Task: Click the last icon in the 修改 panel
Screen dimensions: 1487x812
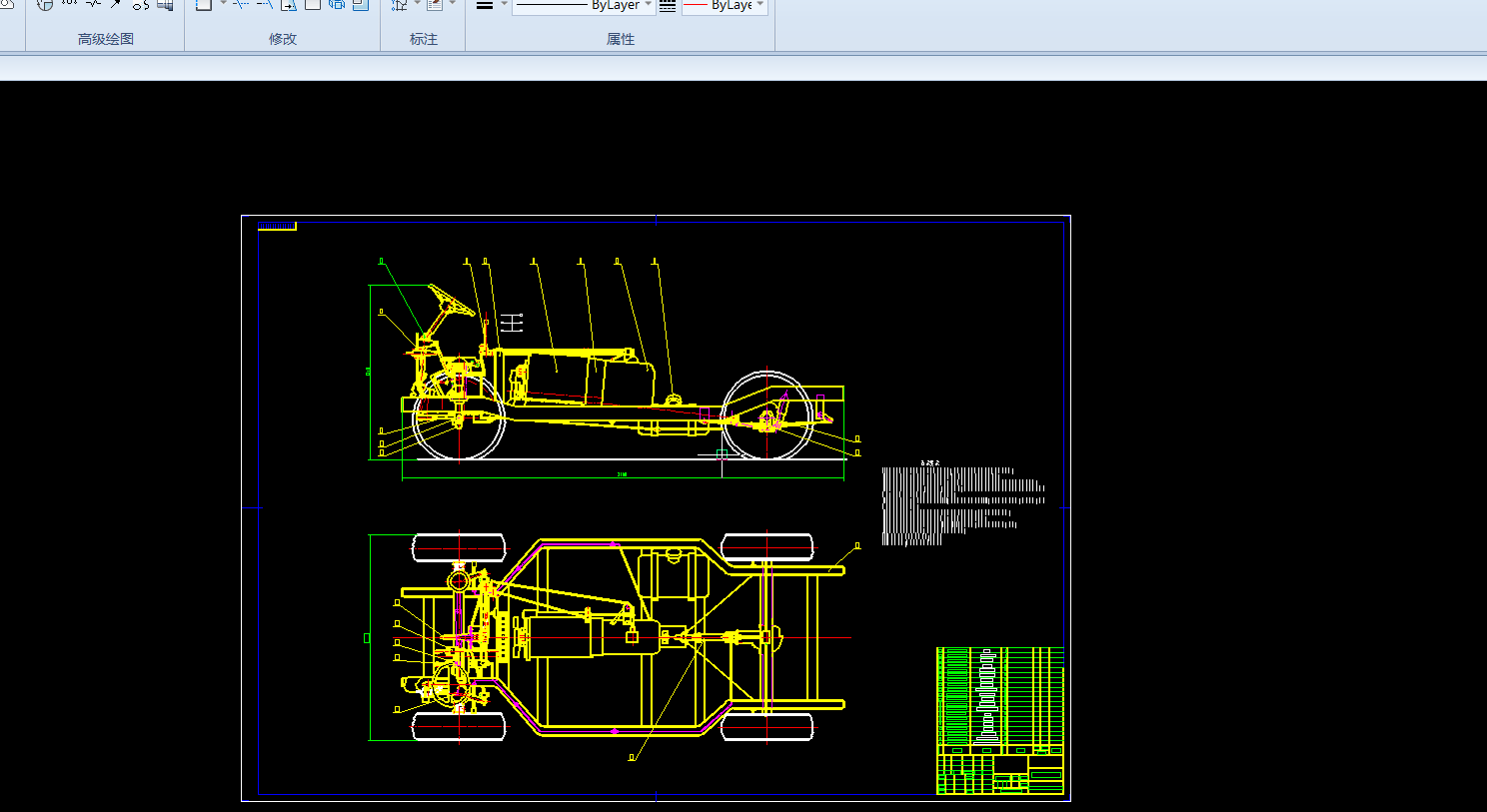Action: click(x=361, y=5)
